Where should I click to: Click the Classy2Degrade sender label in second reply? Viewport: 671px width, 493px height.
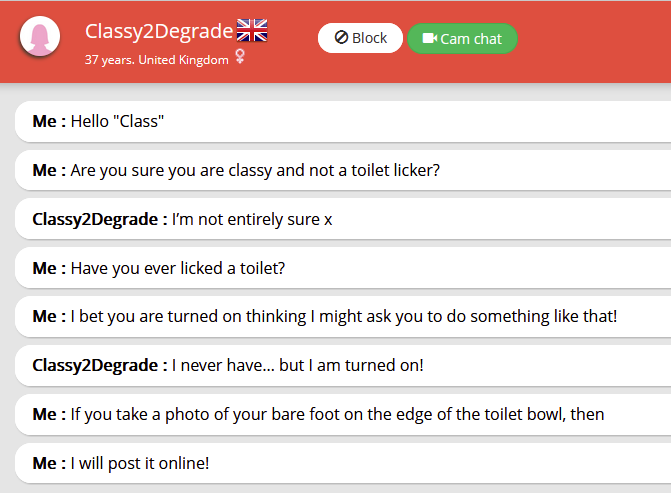point(99,365)
